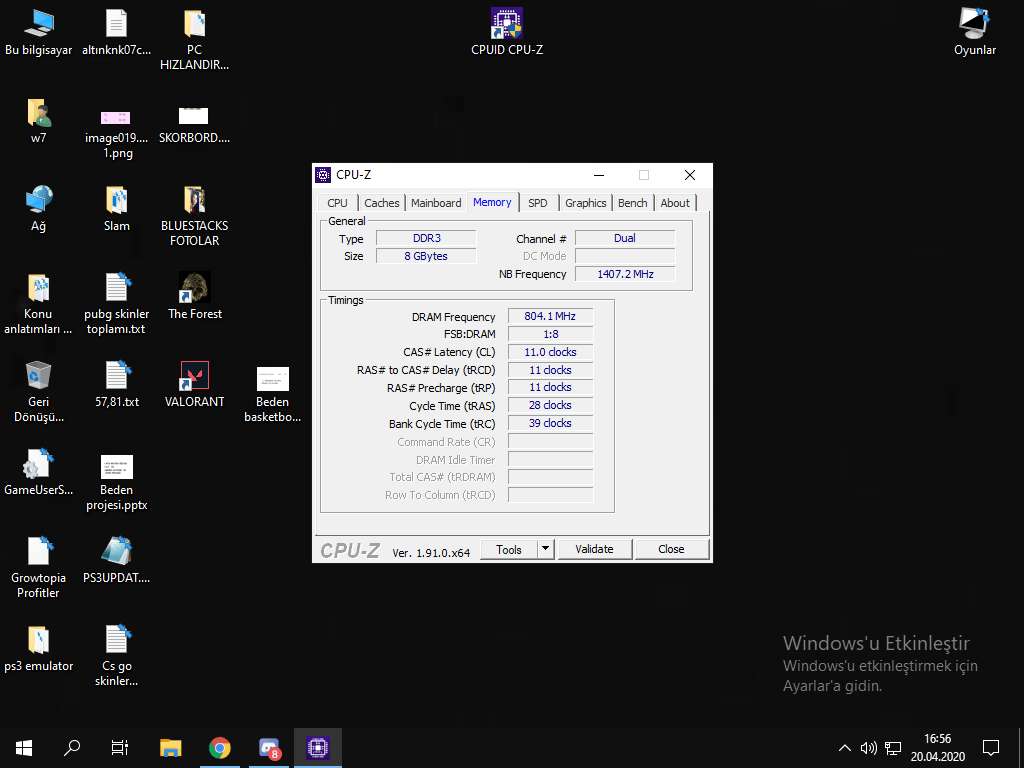
Task: Open The Forest game shortcut
Action: (194, 289)
